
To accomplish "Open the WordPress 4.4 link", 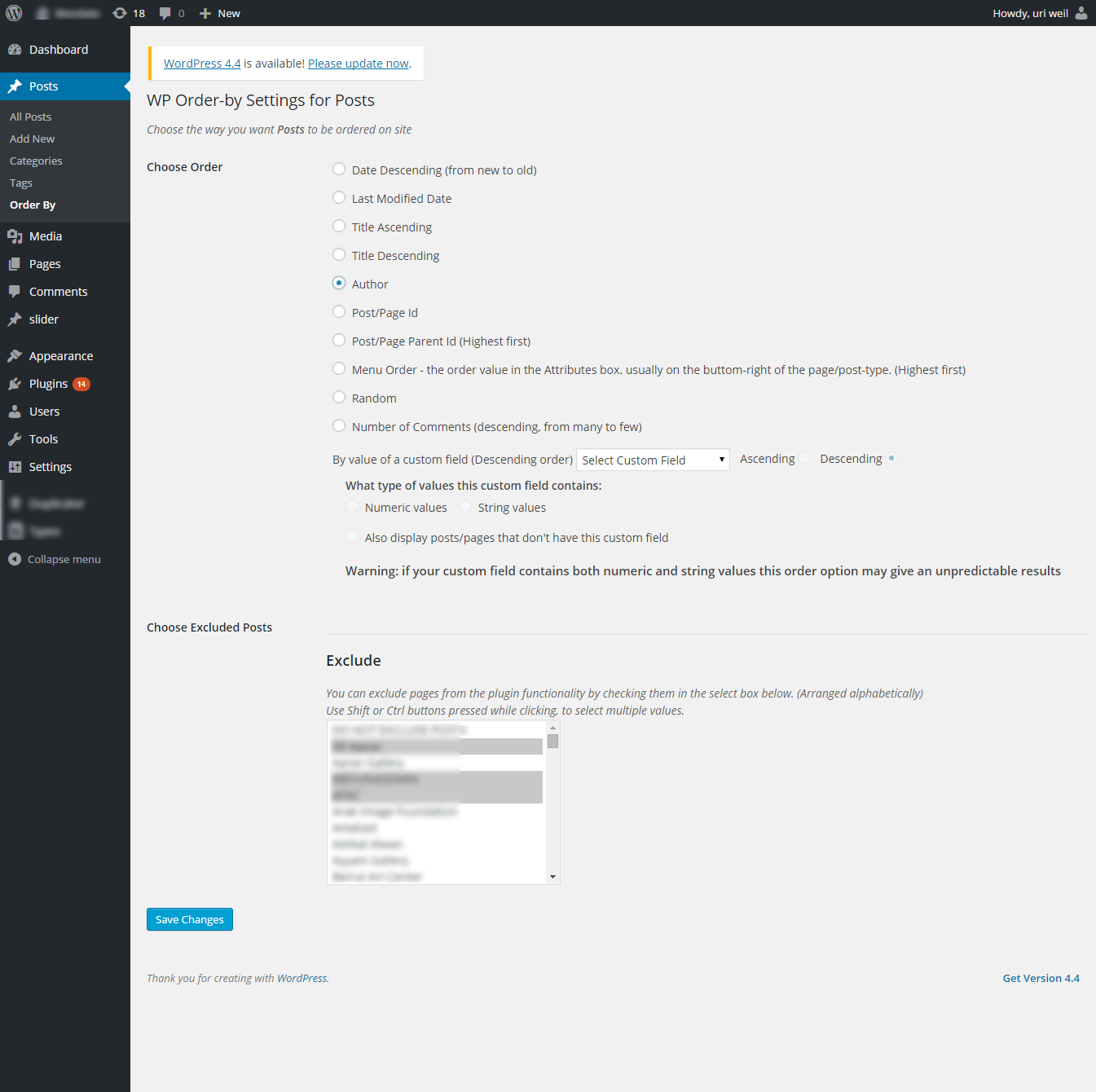I will tap(202, 64).
